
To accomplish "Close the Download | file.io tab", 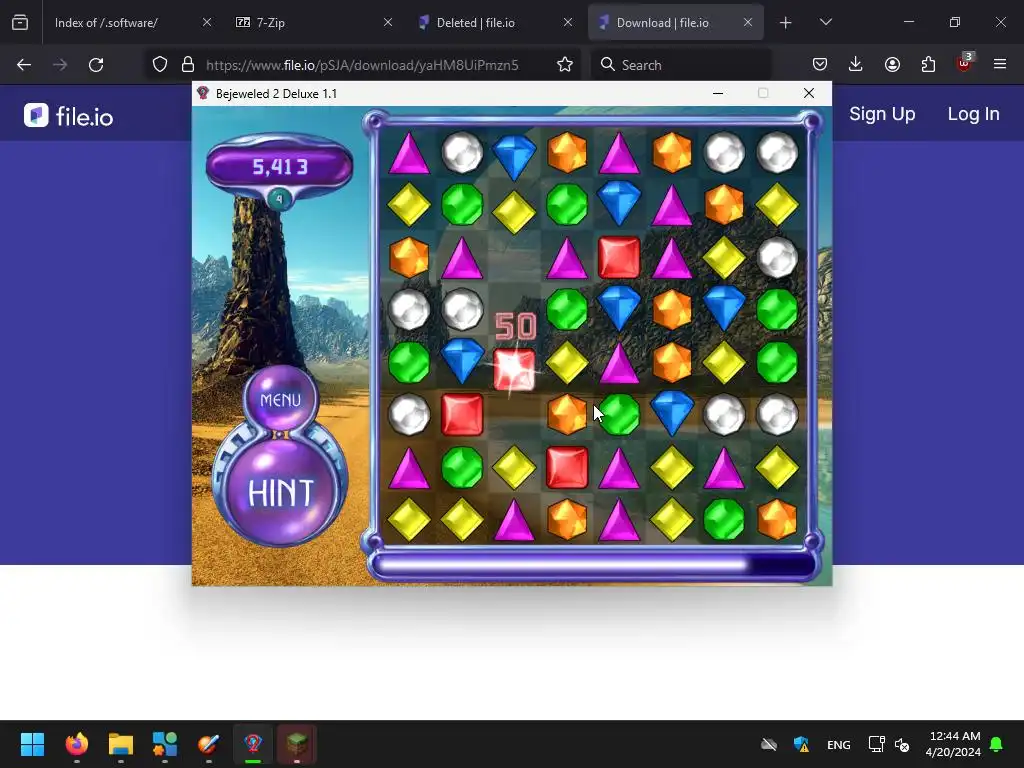I will click(x=748, y=22).
